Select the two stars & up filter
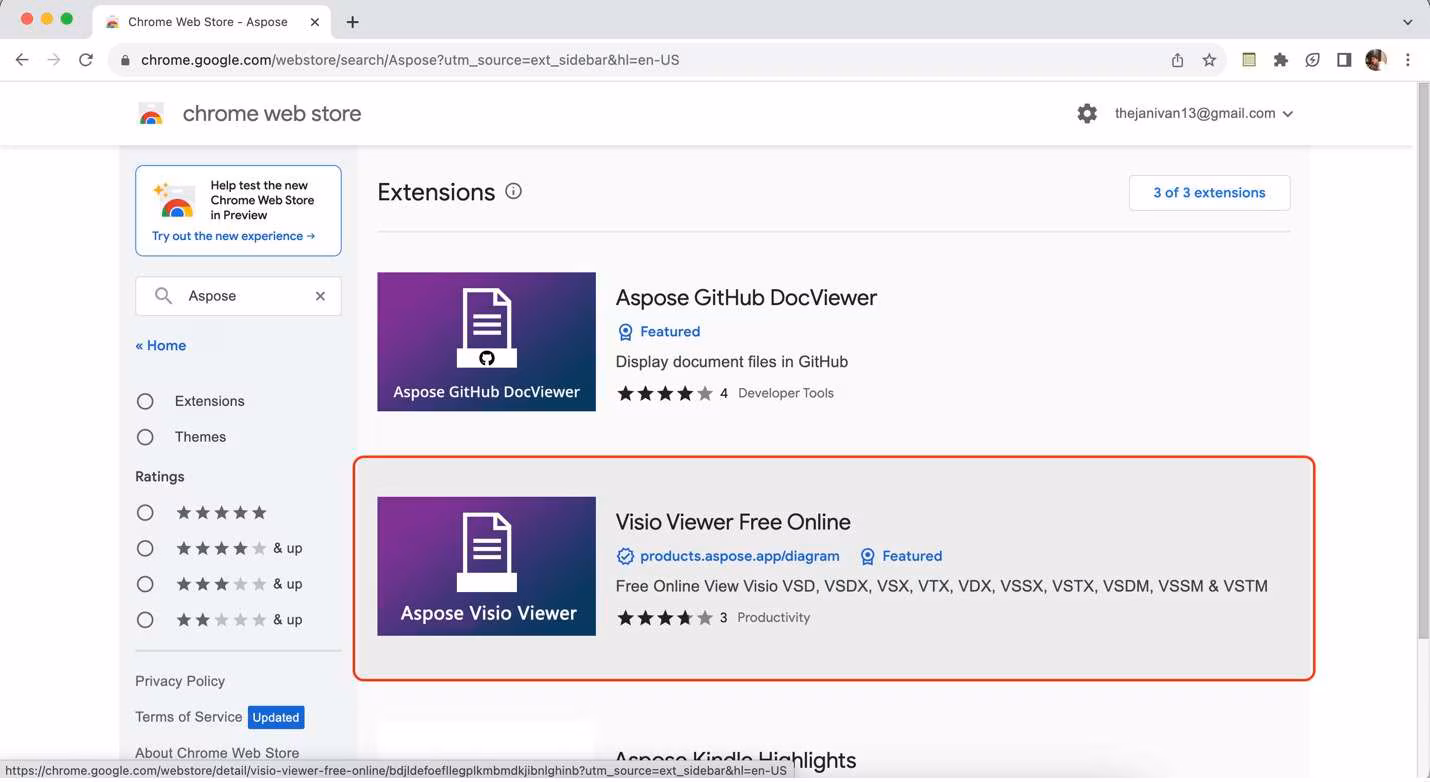The width and height of the screenshot is (1430, 782). click(x=145, y=620)
